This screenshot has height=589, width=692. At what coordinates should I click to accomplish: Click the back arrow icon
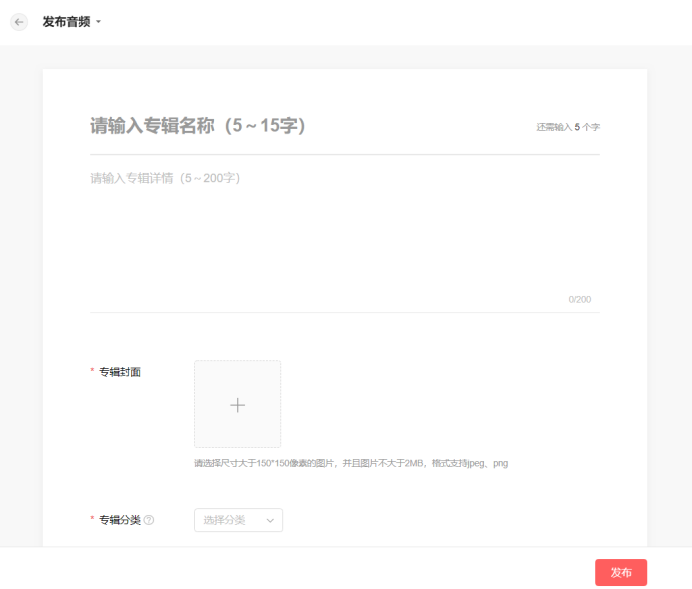pyautogui.click(x=19, y=22)
